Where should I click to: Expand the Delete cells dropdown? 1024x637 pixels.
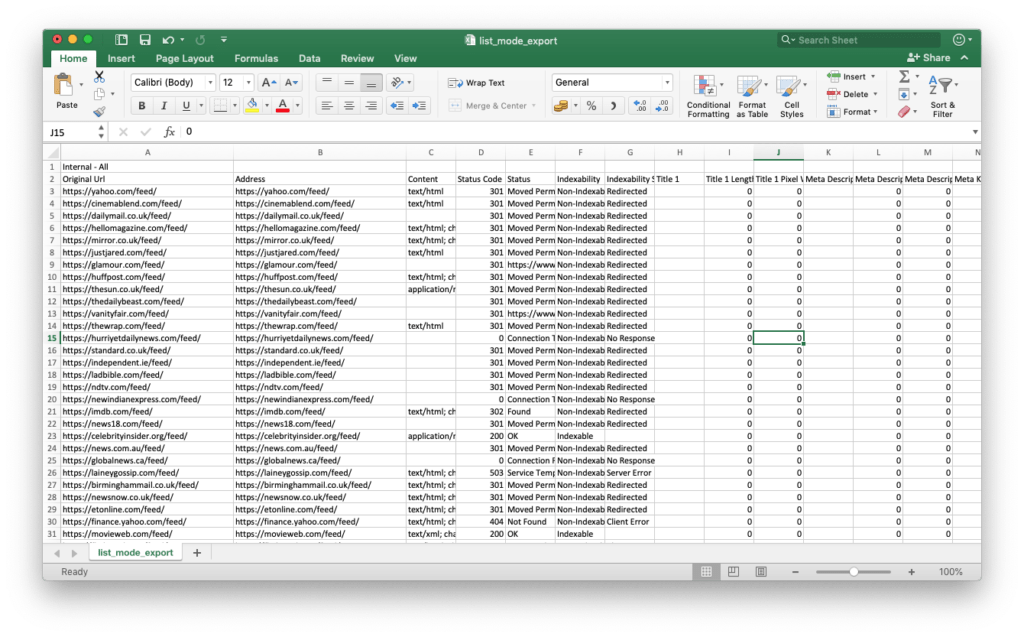875,94
